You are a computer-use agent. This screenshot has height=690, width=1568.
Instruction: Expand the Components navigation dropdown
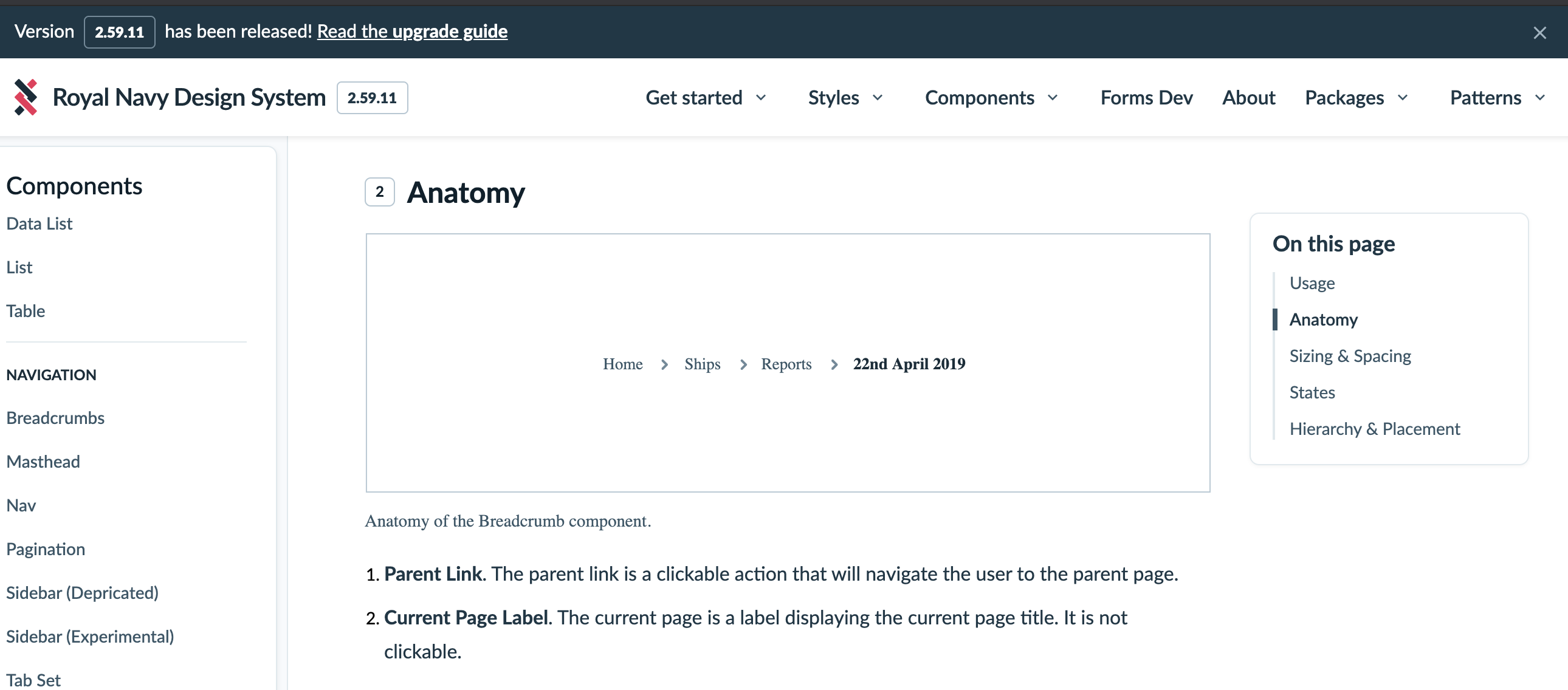[x=991, y=97]
